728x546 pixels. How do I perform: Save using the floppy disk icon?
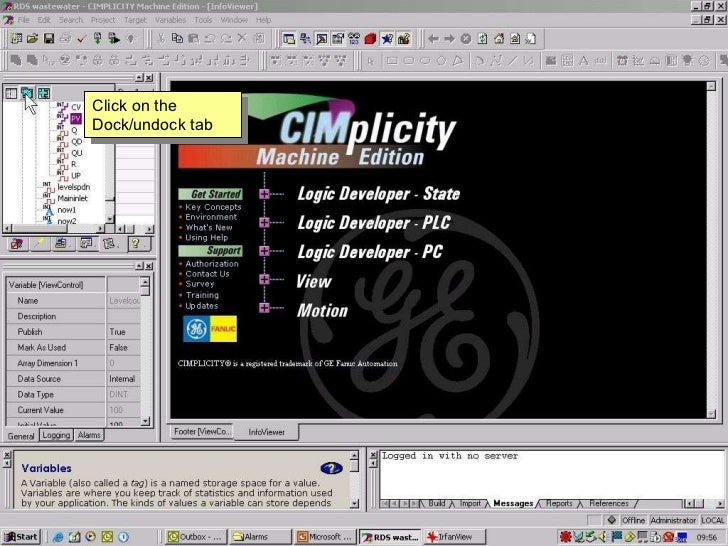click(49, 39)
